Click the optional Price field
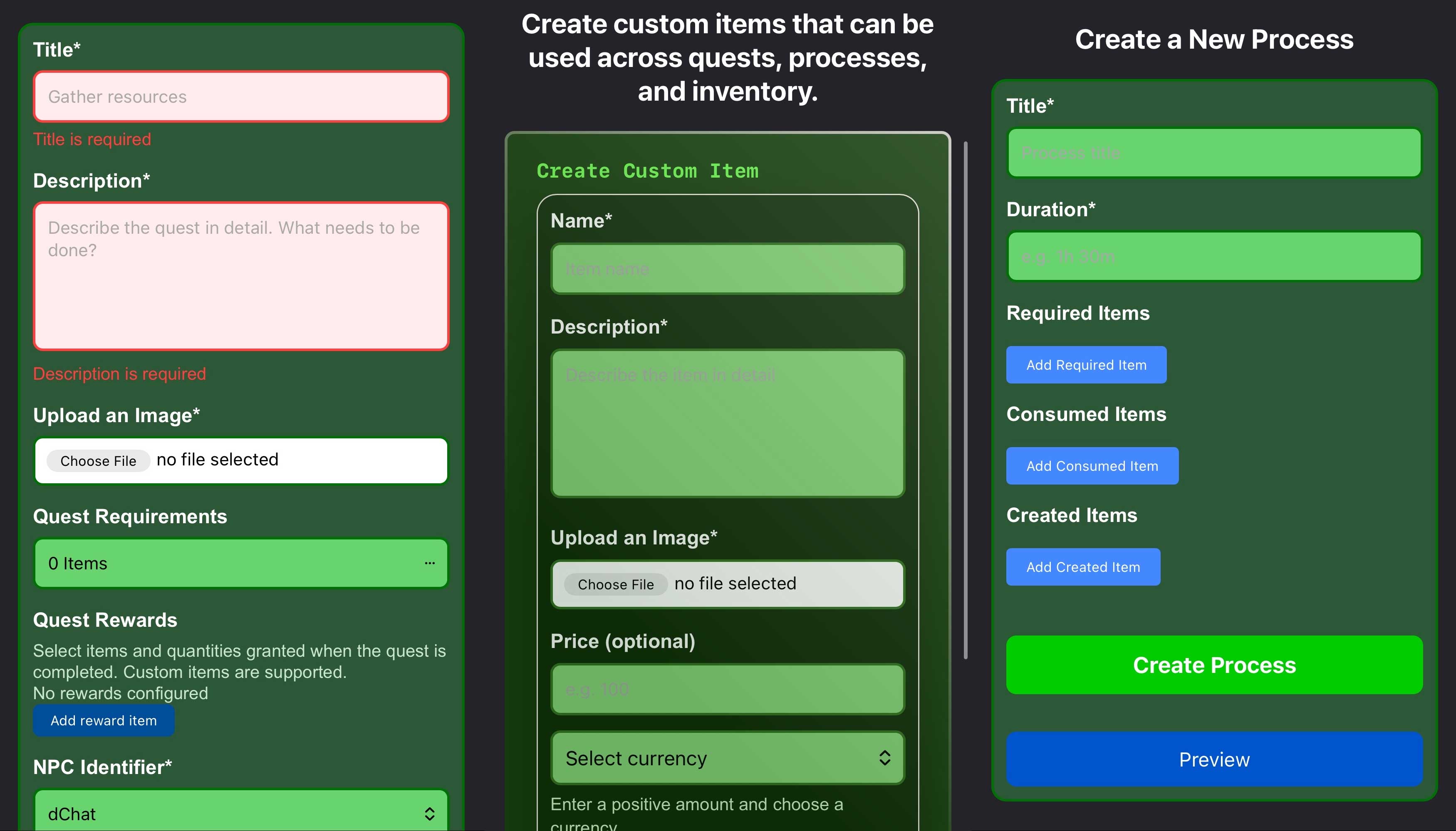 point(727,689)
